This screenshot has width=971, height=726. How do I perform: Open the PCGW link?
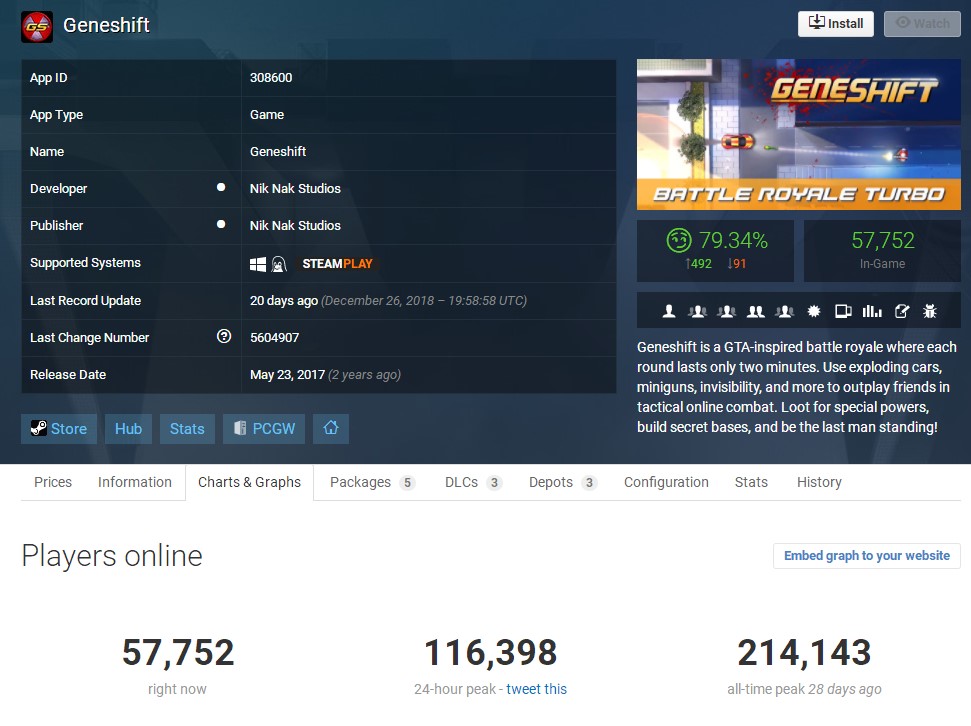[x=264, y=429]
